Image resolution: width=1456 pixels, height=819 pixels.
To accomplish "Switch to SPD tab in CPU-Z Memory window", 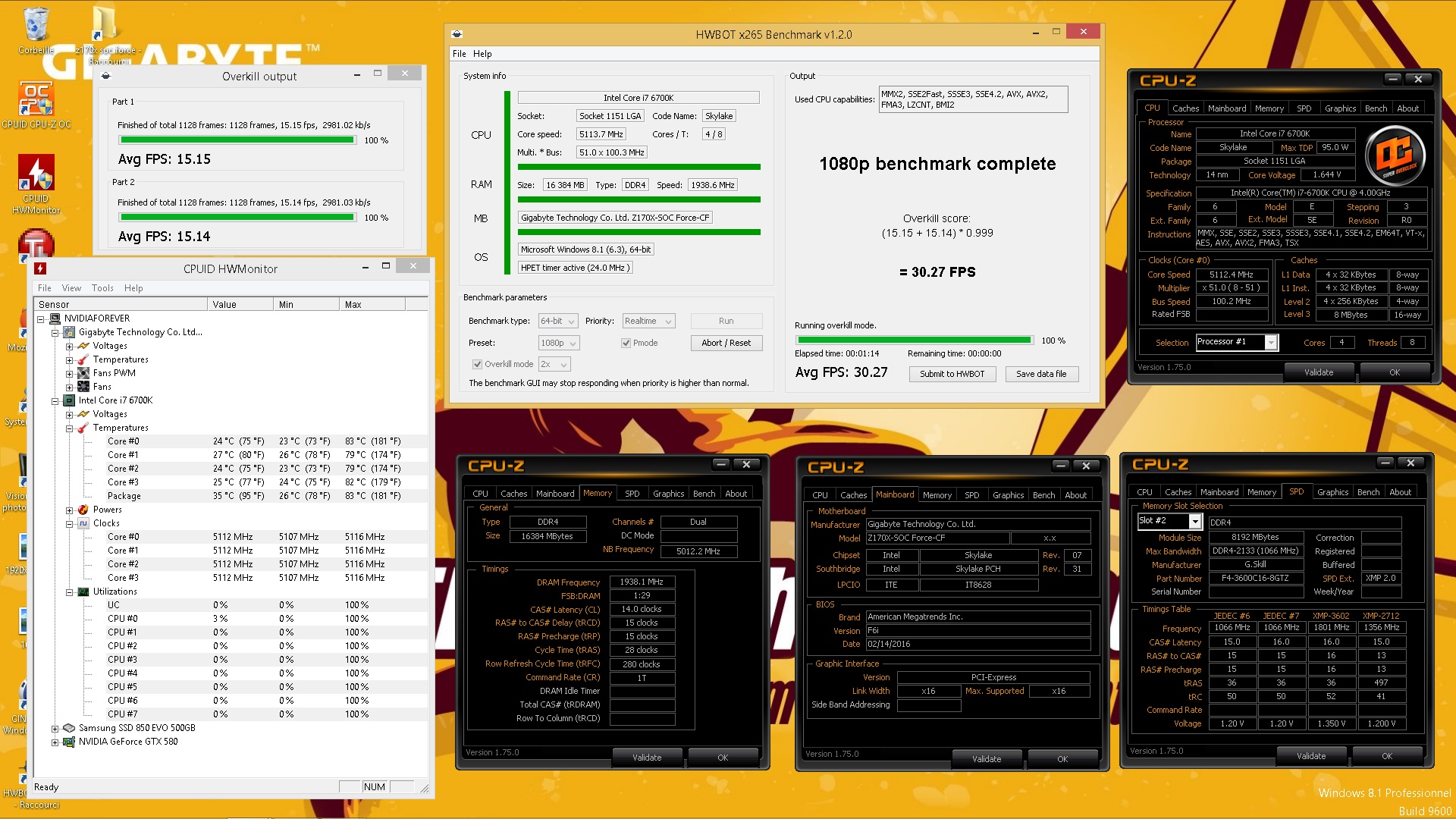I will coord(632,494).
